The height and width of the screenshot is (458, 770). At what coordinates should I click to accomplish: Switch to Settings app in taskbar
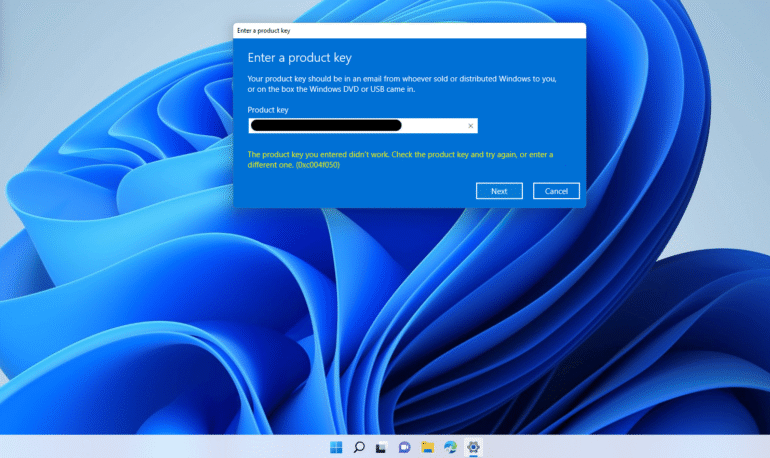coord(474,447)
